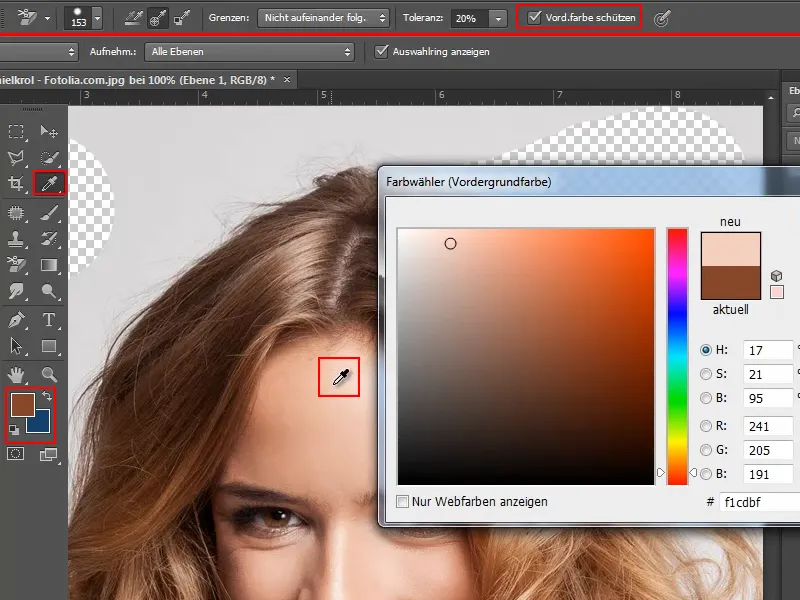Reset default foreground and background colors

coord(14,430)
